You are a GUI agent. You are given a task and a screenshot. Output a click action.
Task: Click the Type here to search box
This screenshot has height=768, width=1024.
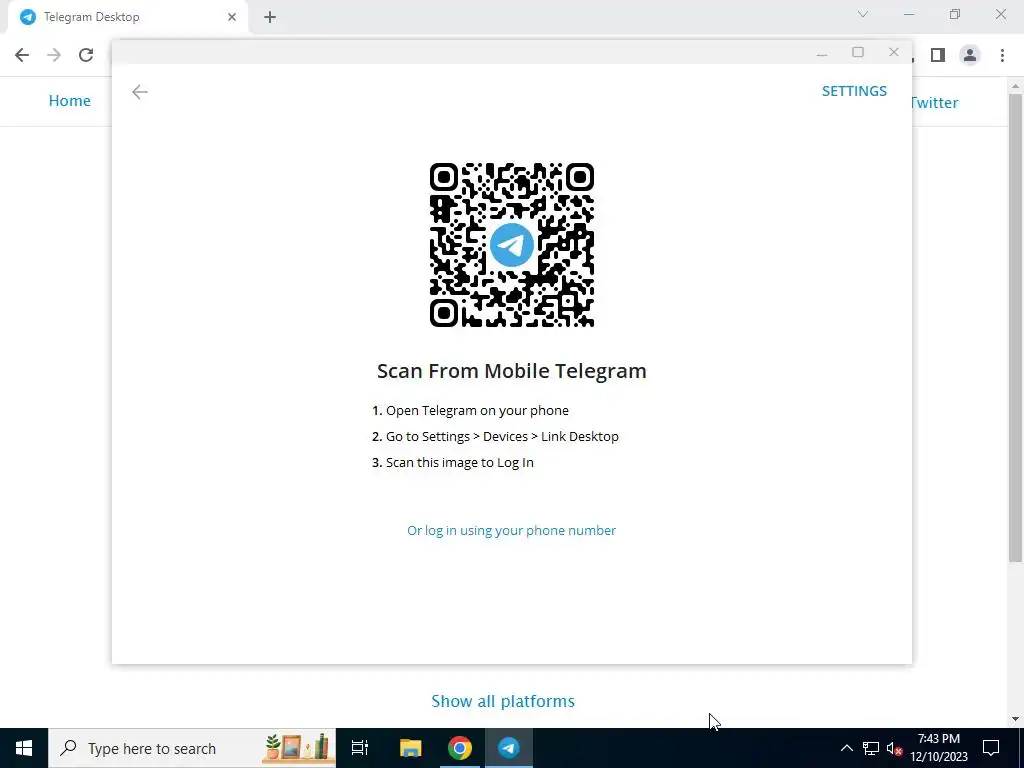[x=192, y=748]
